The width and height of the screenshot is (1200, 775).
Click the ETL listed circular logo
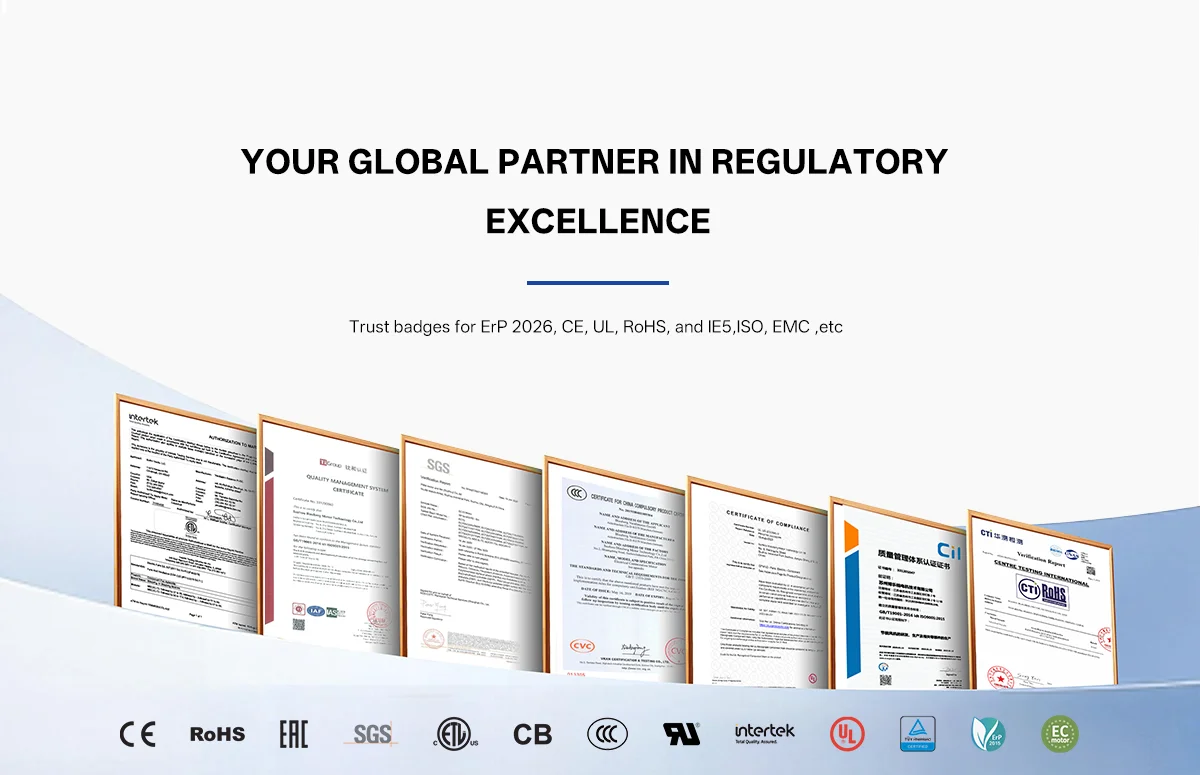coord(457,734)
